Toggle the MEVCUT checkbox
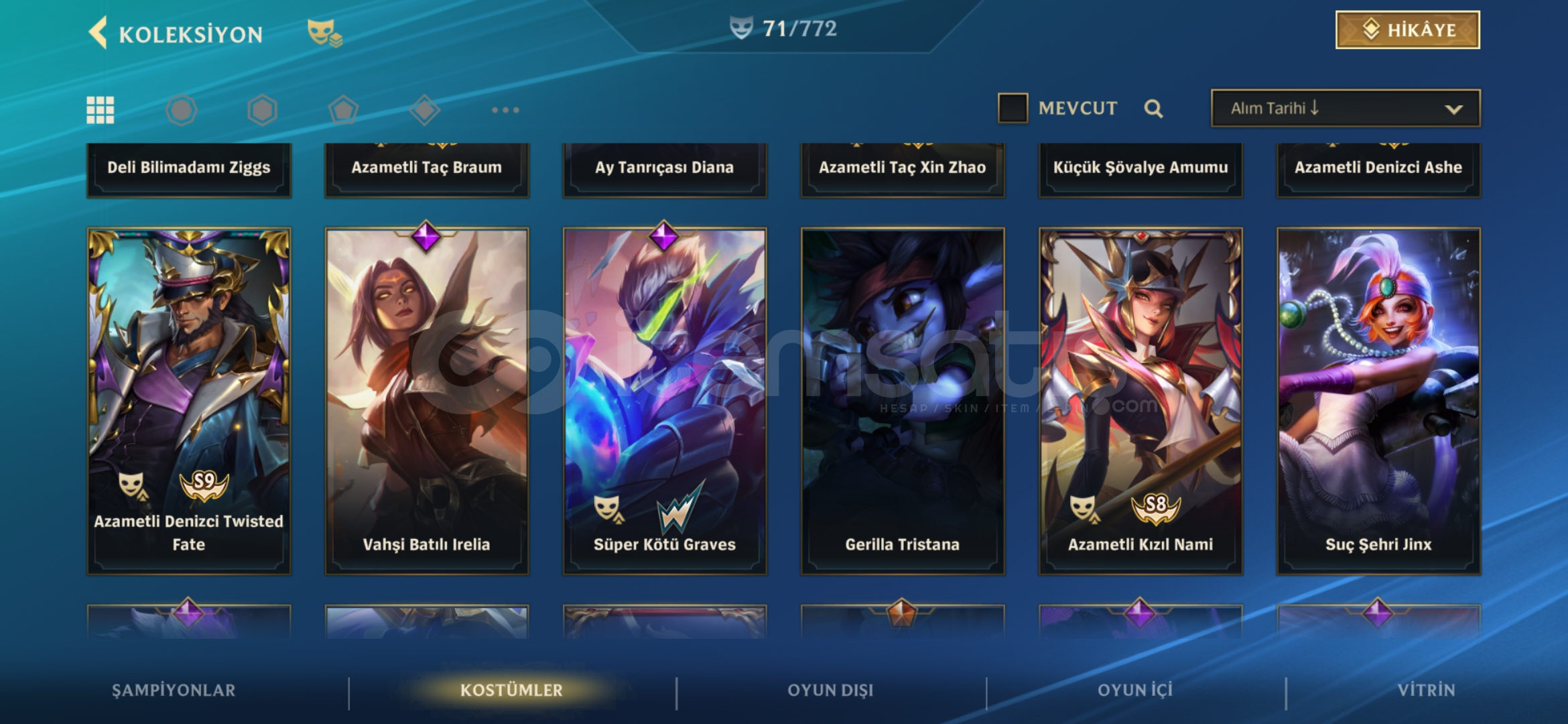1568x724 pixels. pos(1012,108)
